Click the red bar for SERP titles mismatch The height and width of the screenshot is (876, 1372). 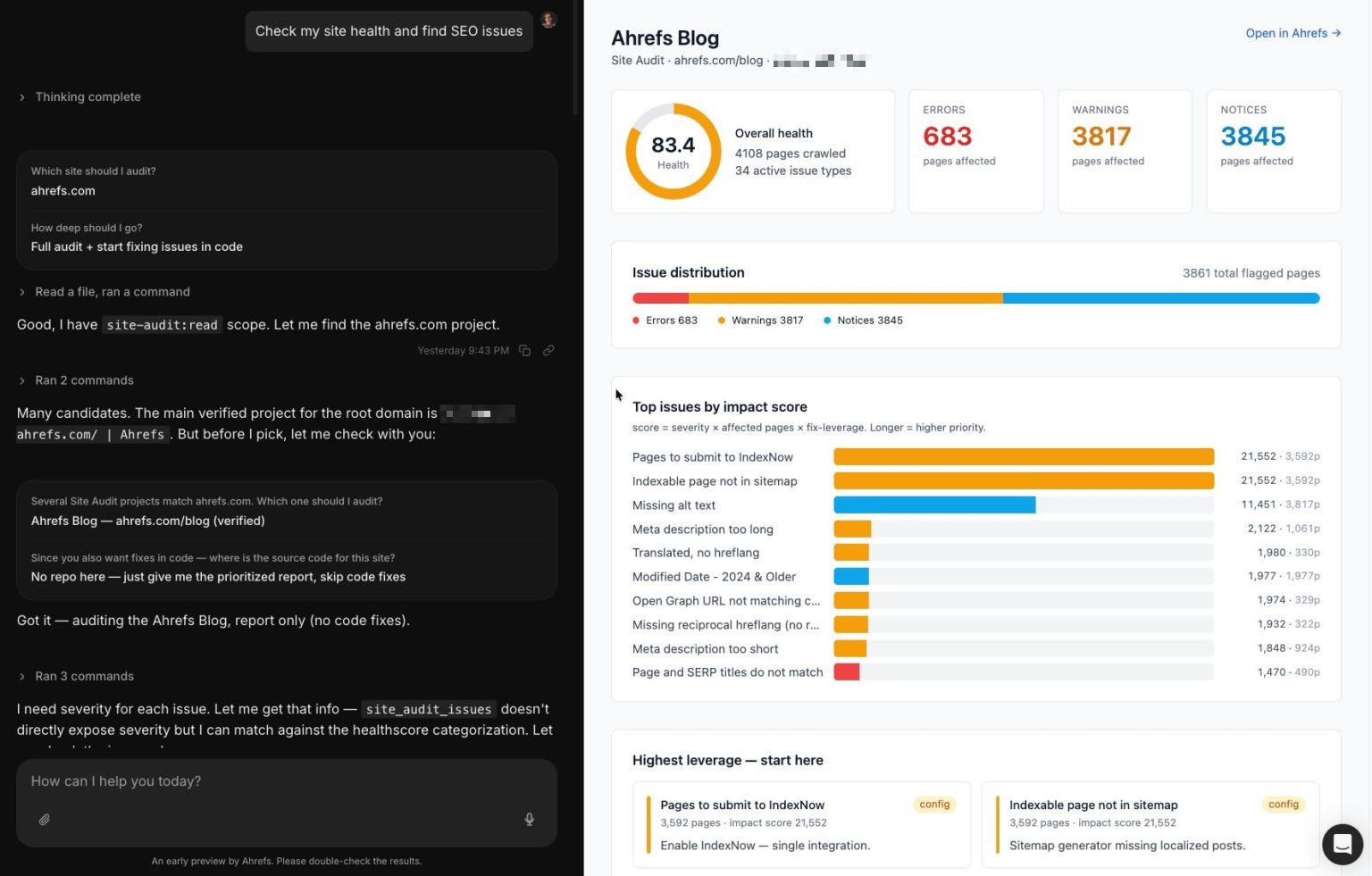pyautogui.click(x=846, y=672)
